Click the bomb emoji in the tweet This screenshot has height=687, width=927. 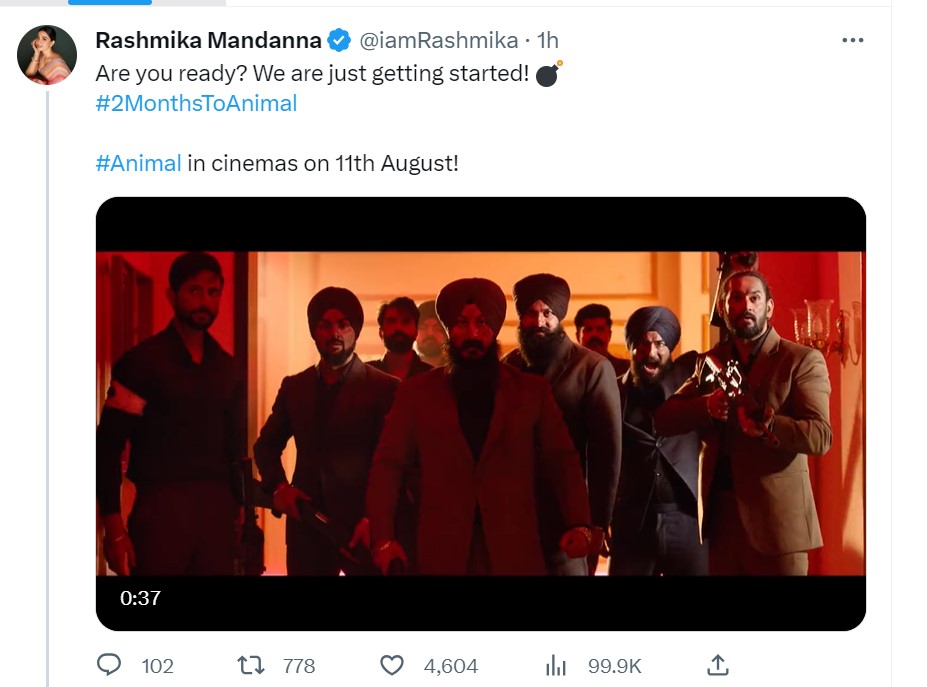549,74
